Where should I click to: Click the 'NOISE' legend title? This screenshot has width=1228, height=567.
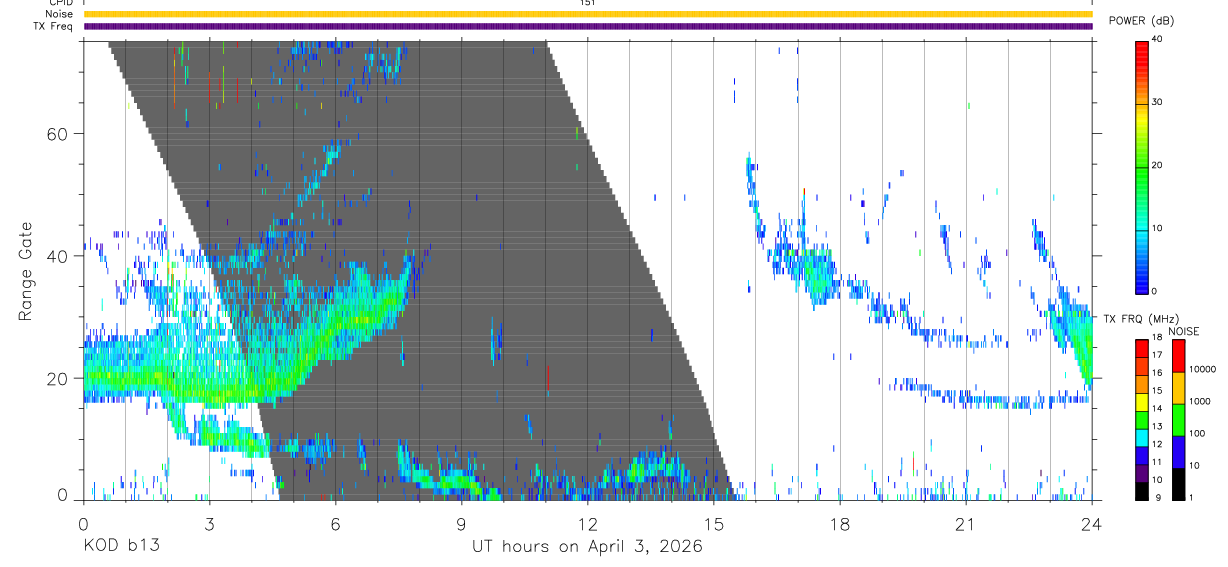(x=1184, y=331)
